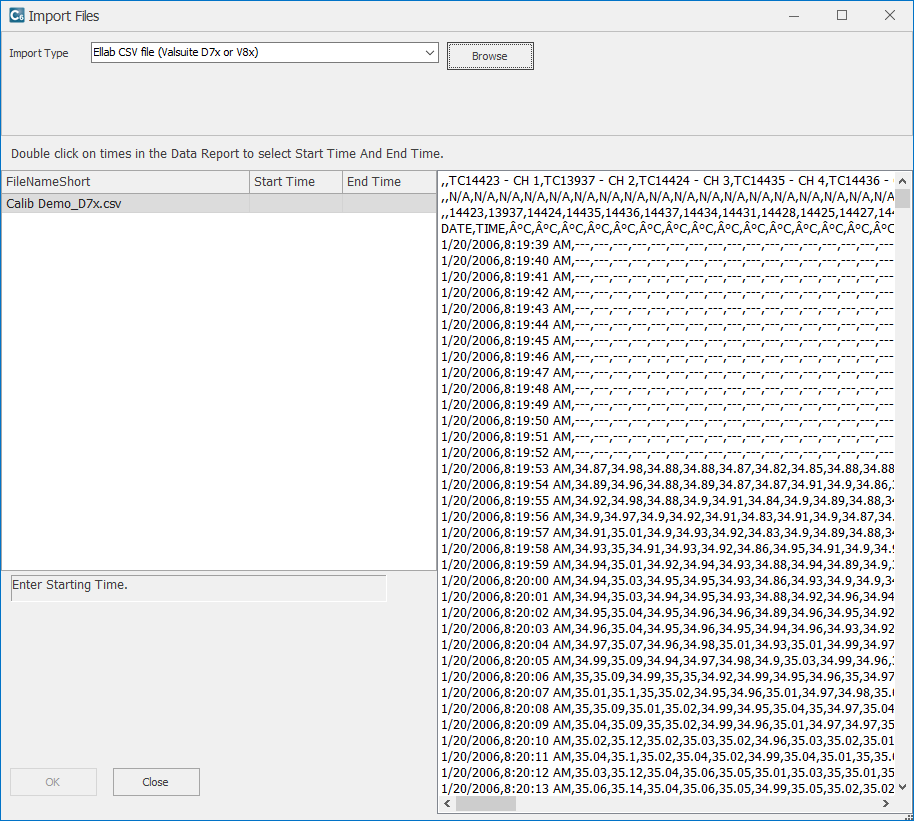Select the 8:20:10 AM data row
Image resolution: width=914 pixels, height=821 pixels.
click(667, 741)
